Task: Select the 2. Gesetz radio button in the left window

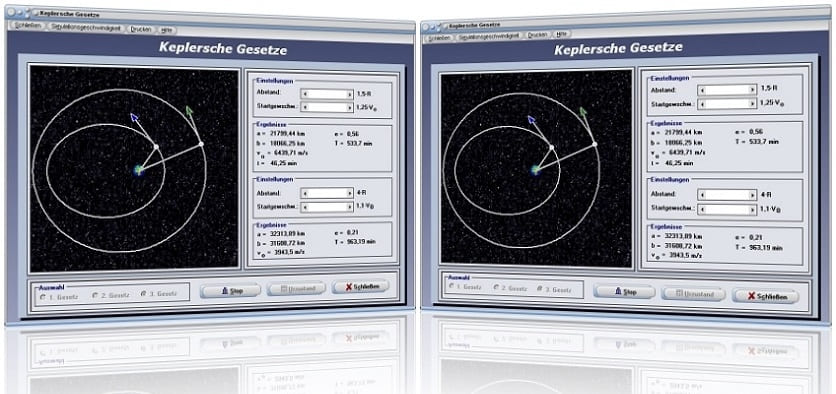Action: 95,295
